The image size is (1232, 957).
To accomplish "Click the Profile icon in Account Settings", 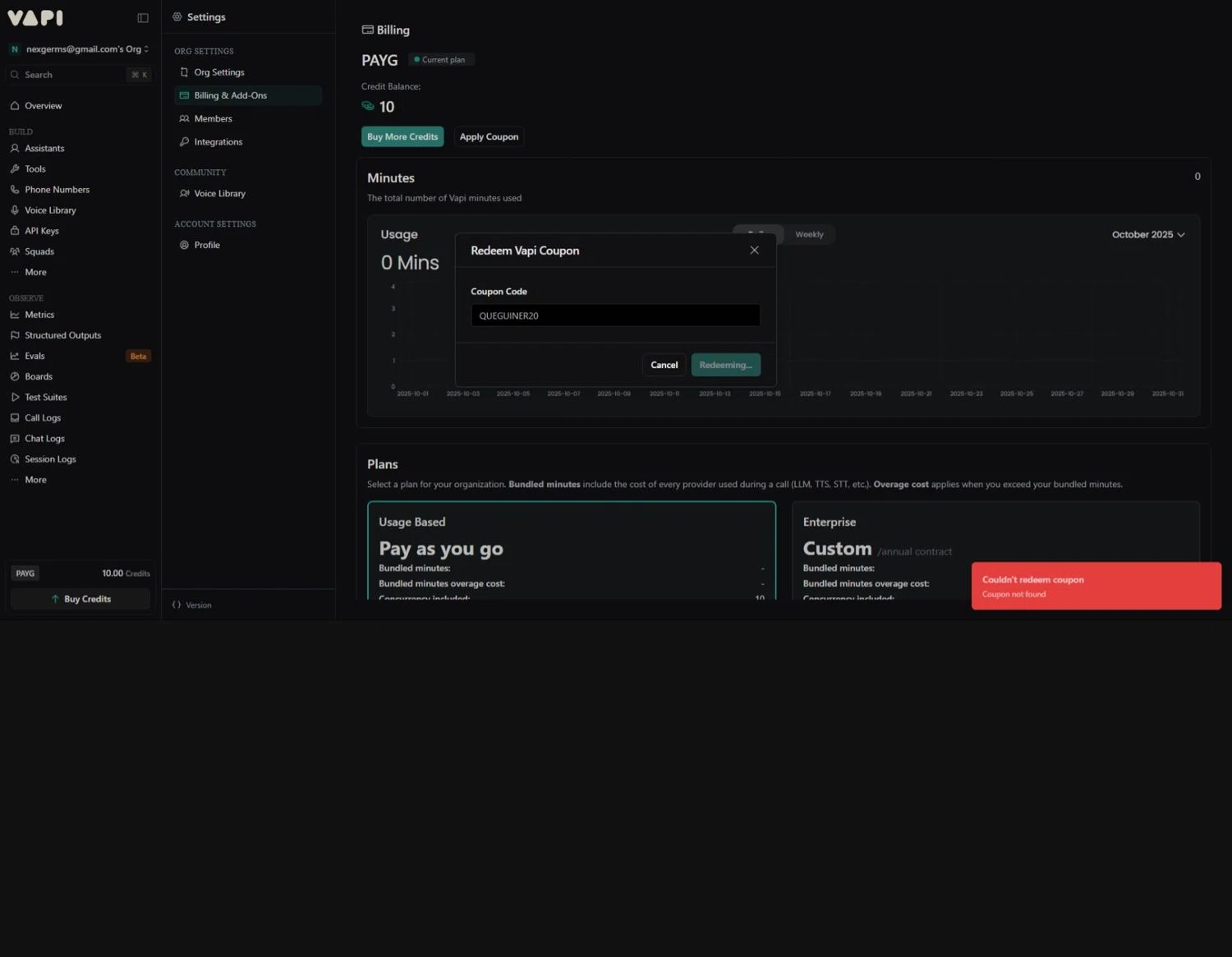I will pos(184,245).
